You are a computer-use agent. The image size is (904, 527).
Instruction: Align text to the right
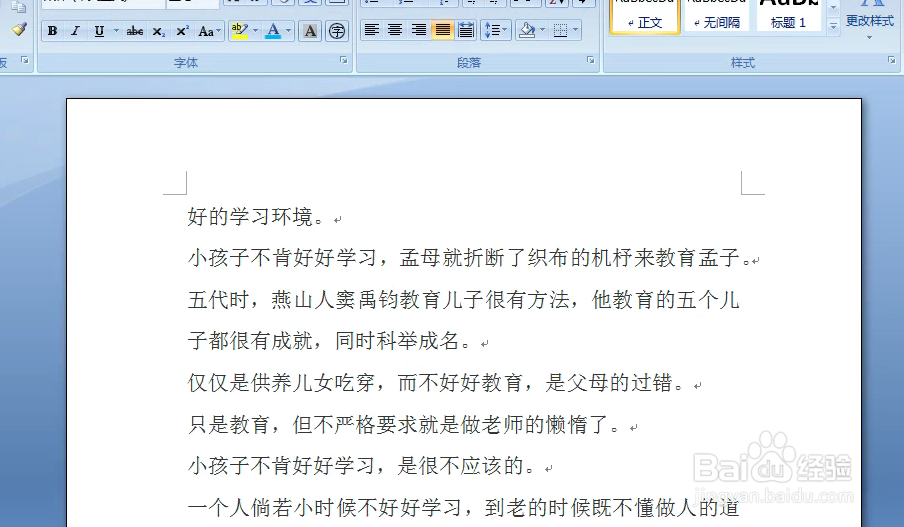(x=419, y=30)
